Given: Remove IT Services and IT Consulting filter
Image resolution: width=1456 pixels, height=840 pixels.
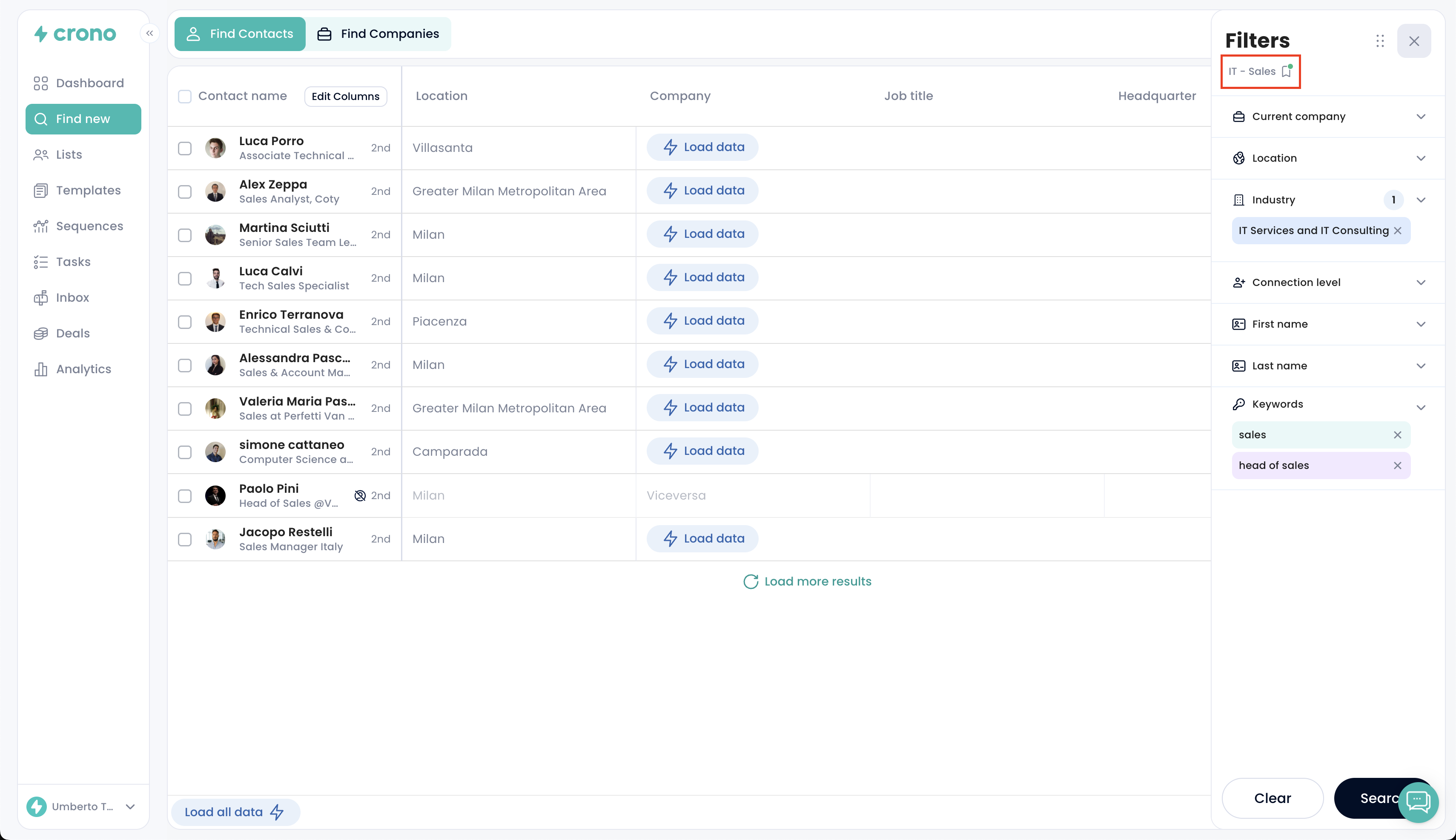Looking at the screenshot, I should (x=1398, y=231).
